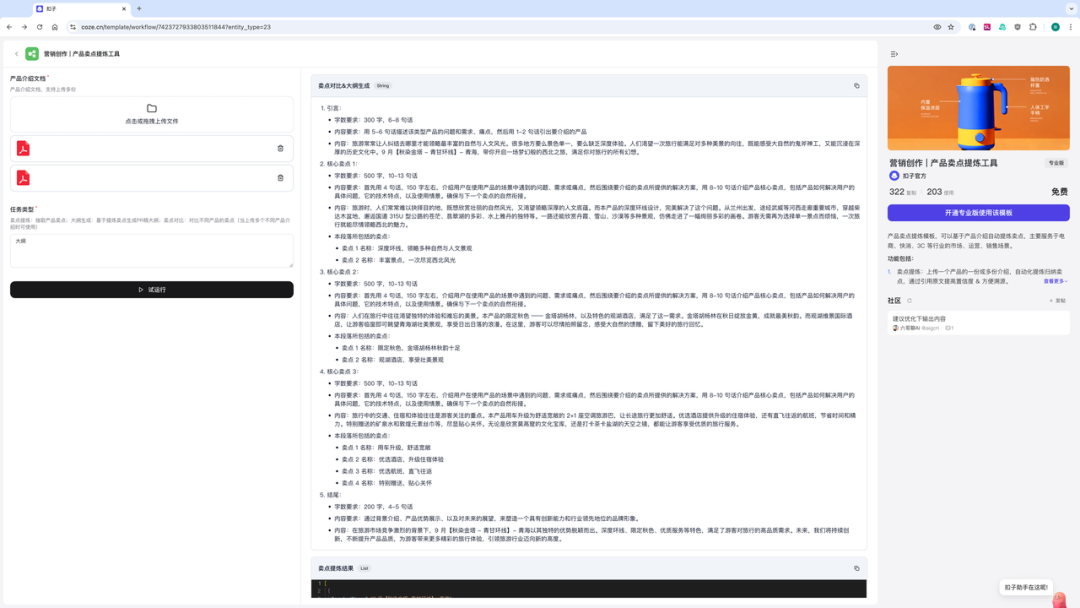Focus the 任务类型 text input field

point(152,251)
